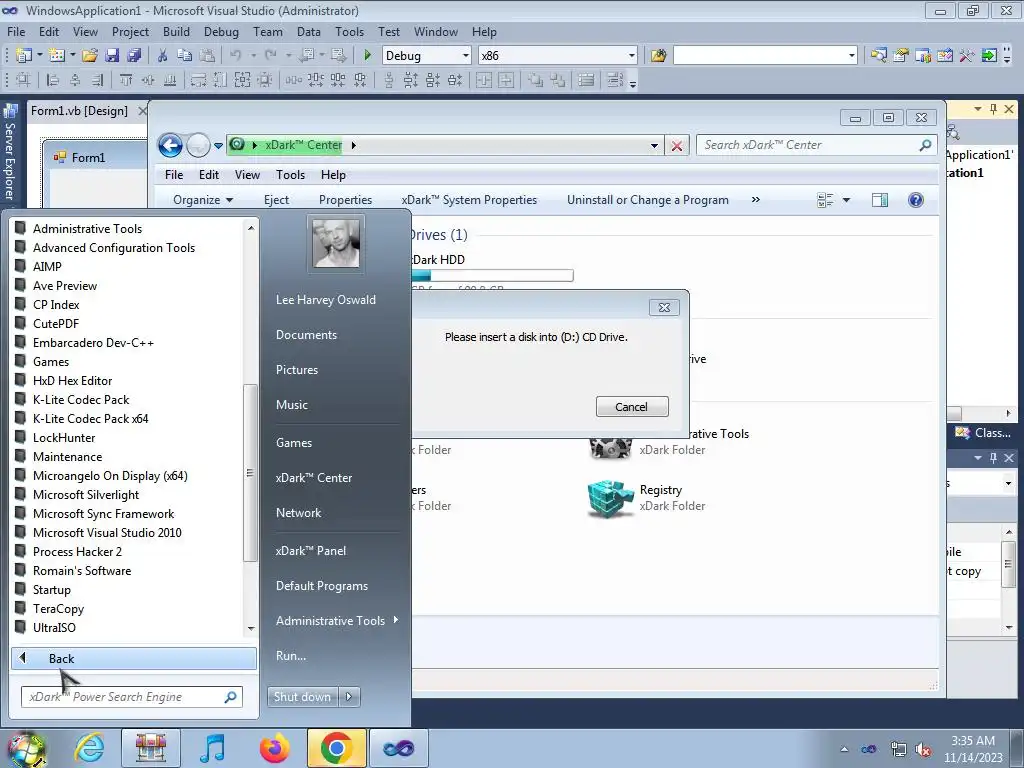Open Process Hacker 2 folder
Image resolution: width=1024 pixels, height=768 pixels.
(77, 552)
